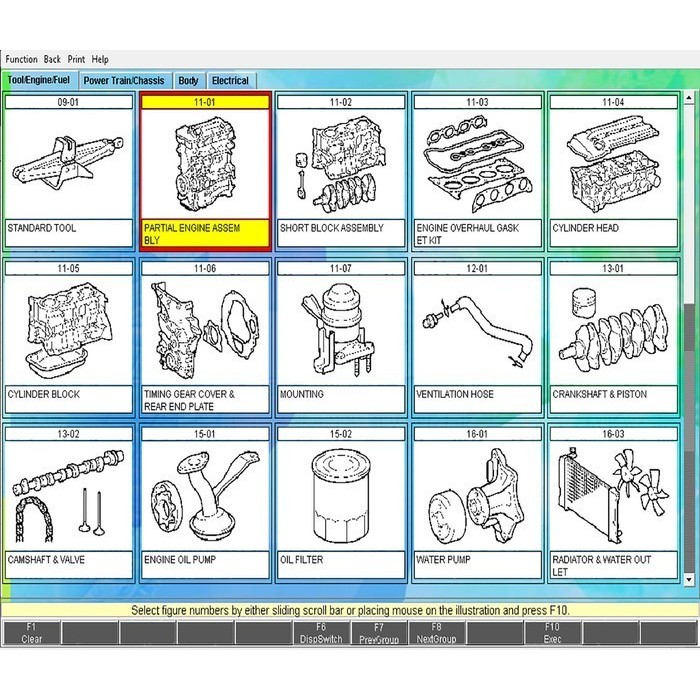Select the Short Block Assembly illustration
Viewport: 700px width, 700px height.
click(x=341, y=164)
